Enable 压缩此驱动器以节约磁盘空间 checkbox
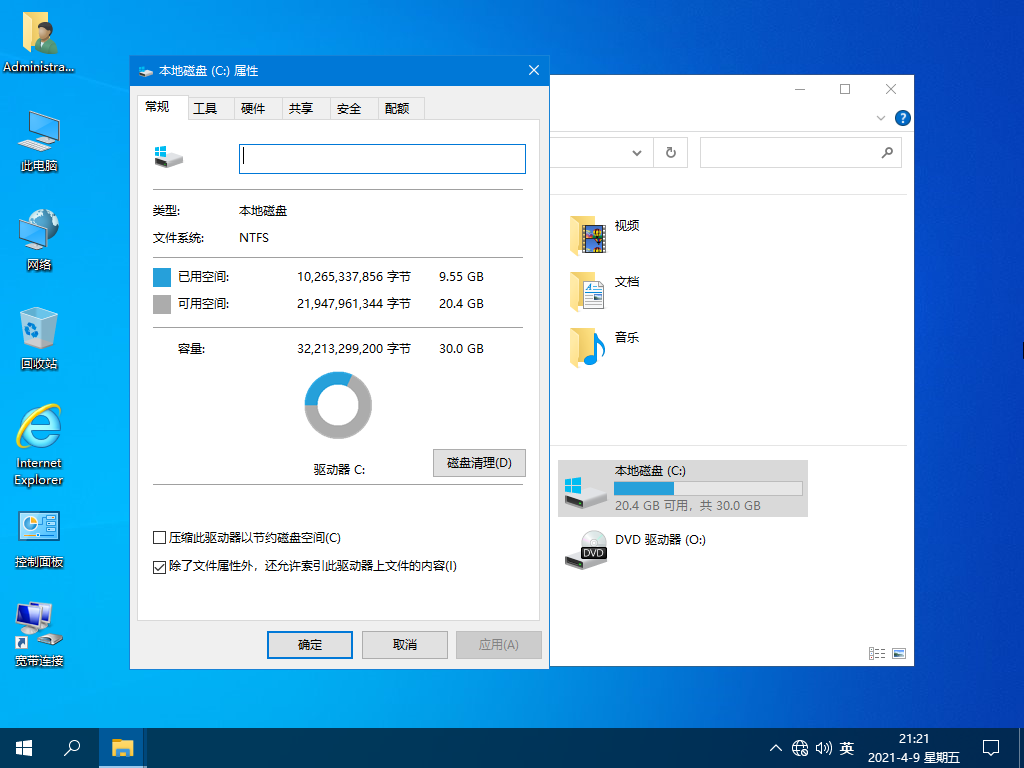The width and height of the screenshot is (1024, 768). (x=159, y=538)
